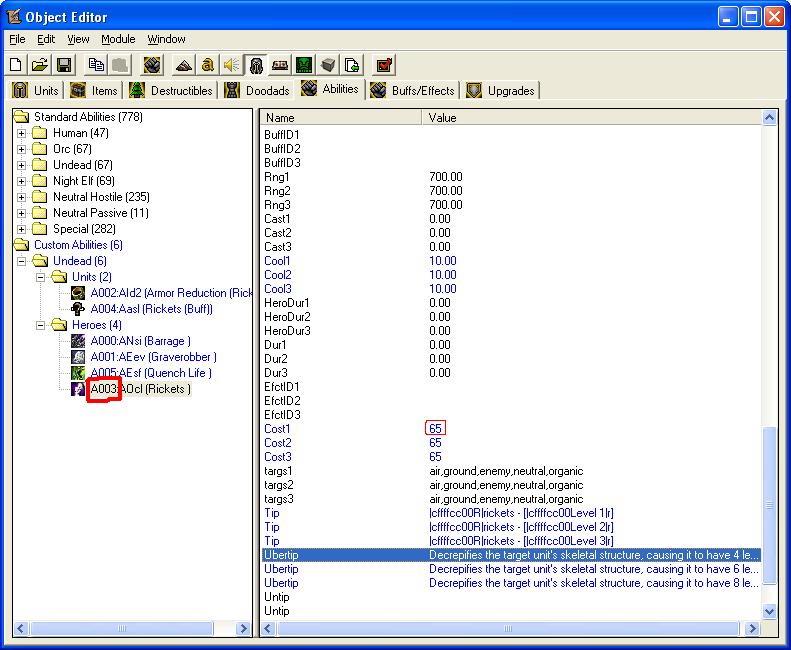Open the Trigger Editor 'a' icon
The image size is (791, 650).
point(207,65)
